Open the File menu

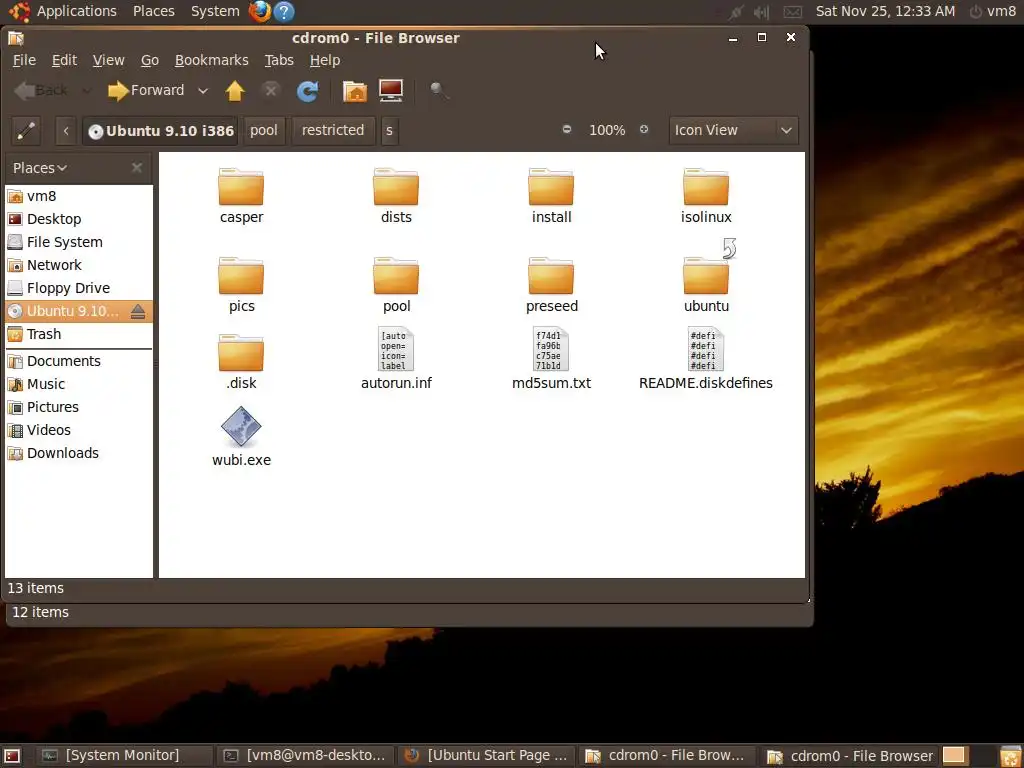[x=24, y=60]
